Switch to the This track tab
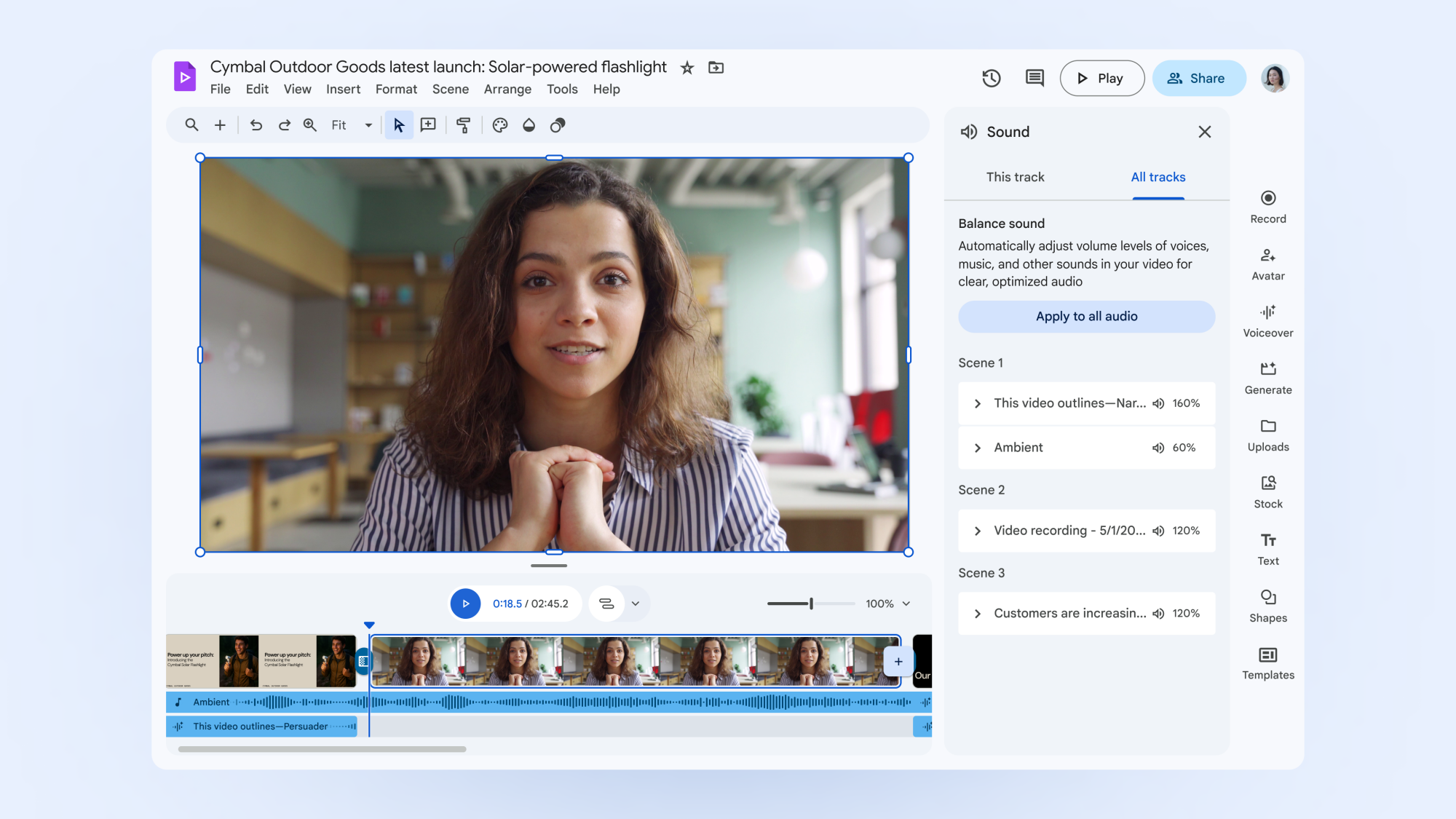Image resolution: width=1456 pixels, height=819 pixels. (1015, 177)
